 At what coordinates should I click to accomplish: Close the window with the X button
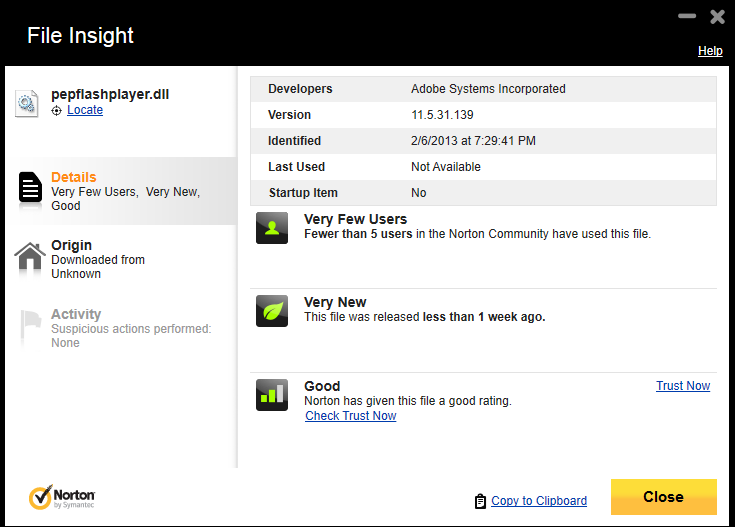click(717, 17)
